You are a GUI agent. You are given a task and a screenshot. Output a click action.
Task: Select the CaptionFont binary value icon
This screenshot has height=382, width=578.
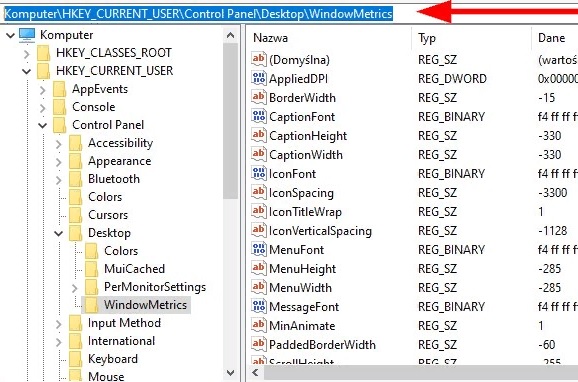pos(259,116)
